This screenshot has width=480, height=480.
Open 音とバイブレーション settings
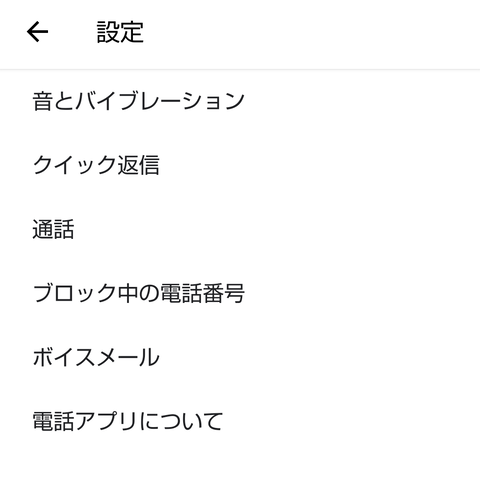240,101
